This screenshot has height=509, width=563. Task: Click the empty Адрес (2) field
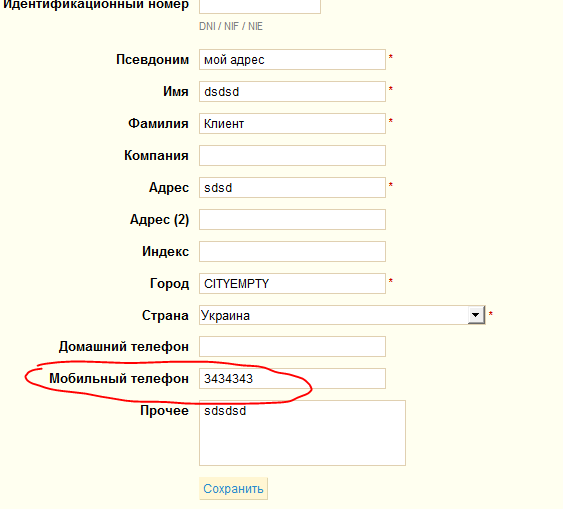click(x=292, y=219)
